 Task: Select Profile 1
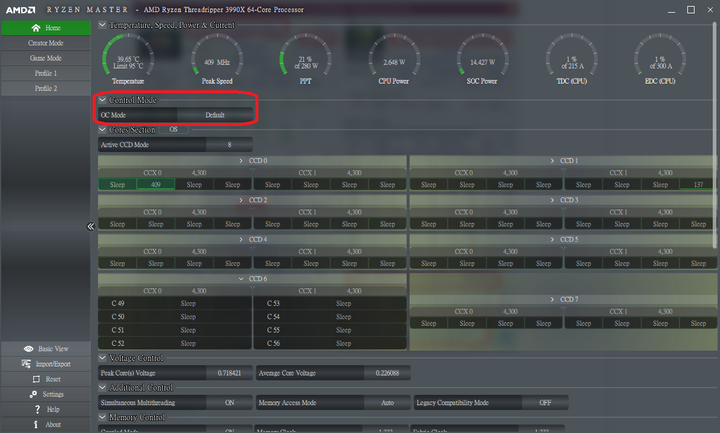click(46, 73)
